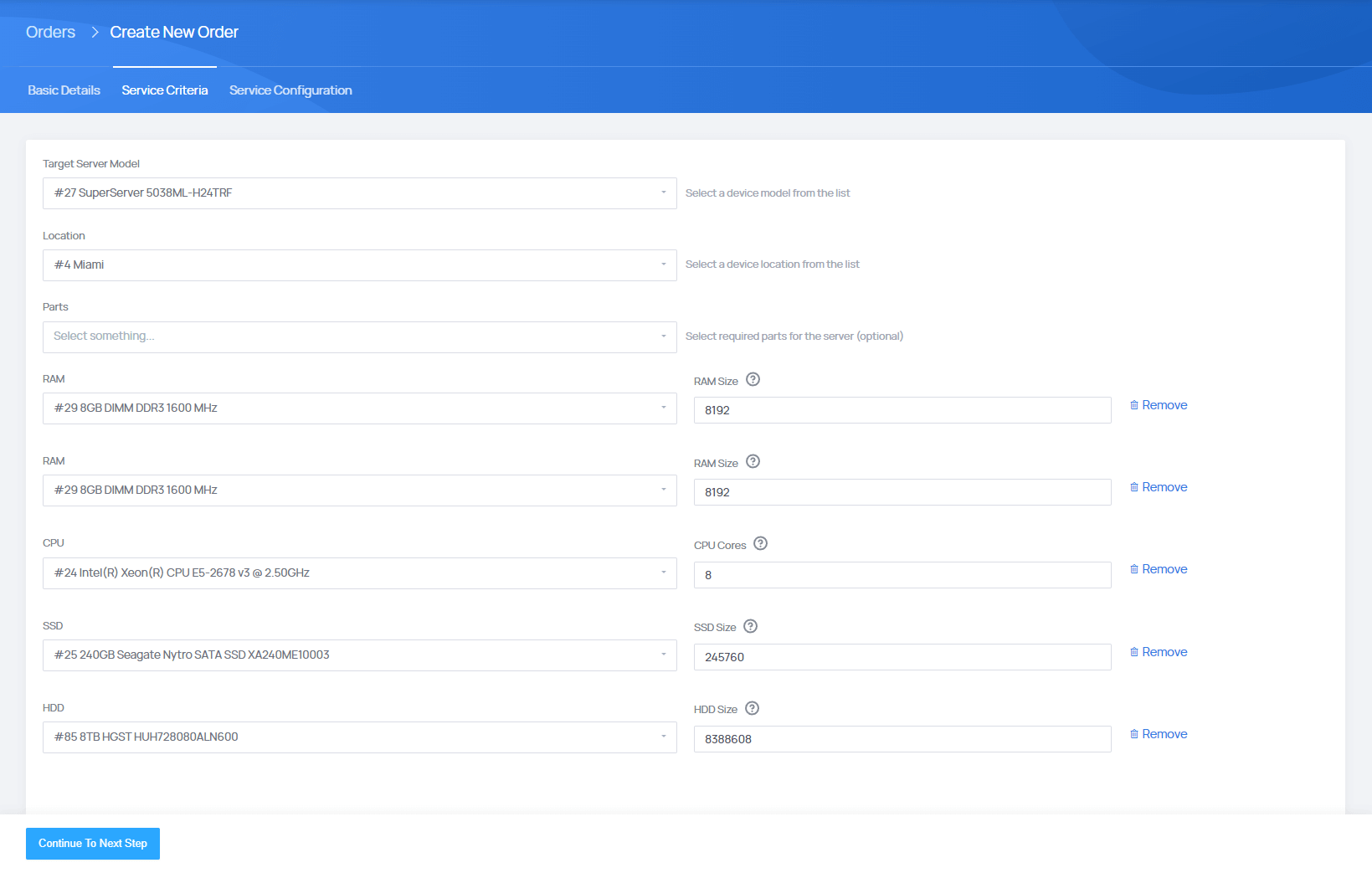1372x873 pixels.
Task: Click the breadcrumb chevron after Orders
Action: 95,32
